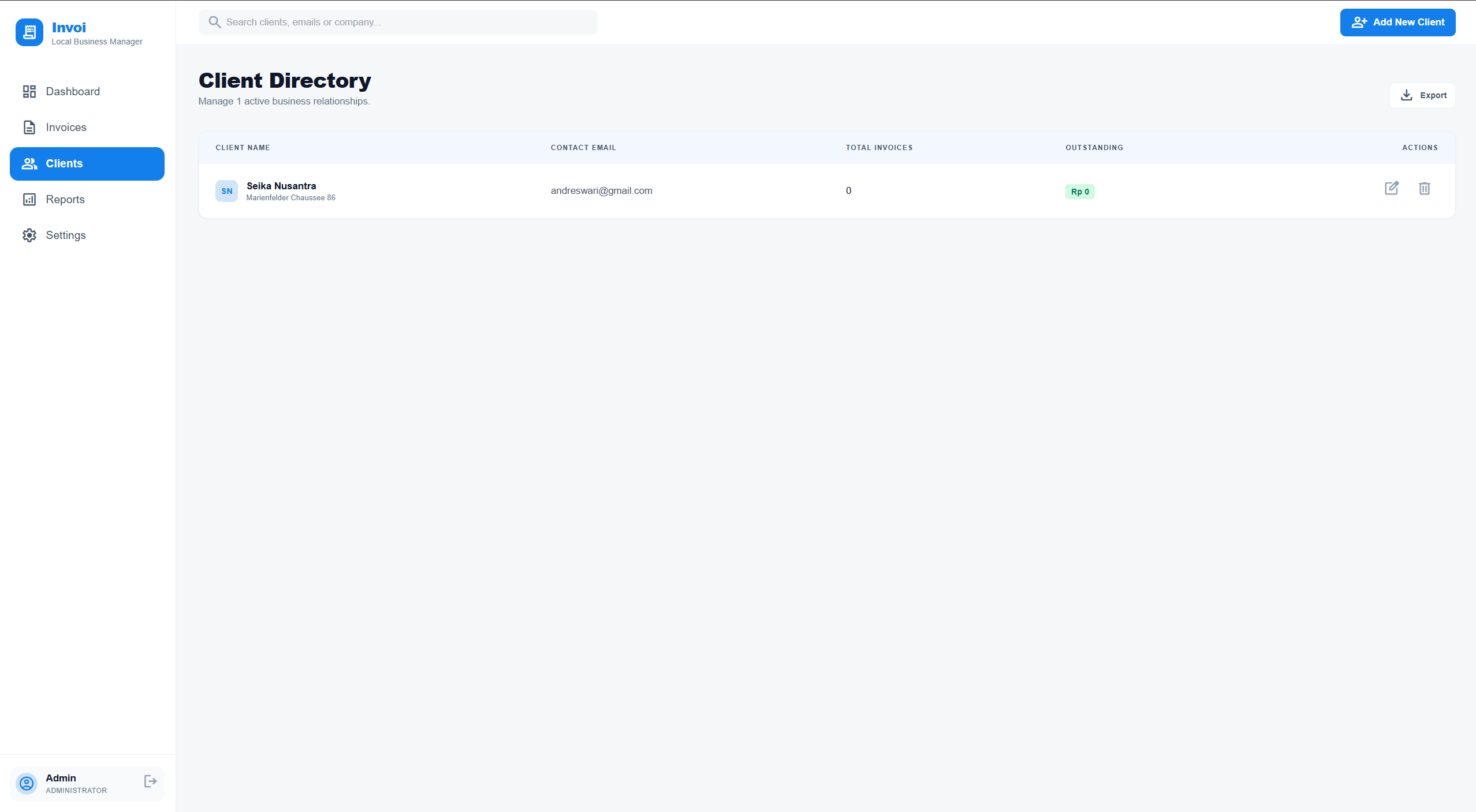
Task: Select the Invoices document icon in sidebar
Action: pyautogui.click(x=29, y=127)
